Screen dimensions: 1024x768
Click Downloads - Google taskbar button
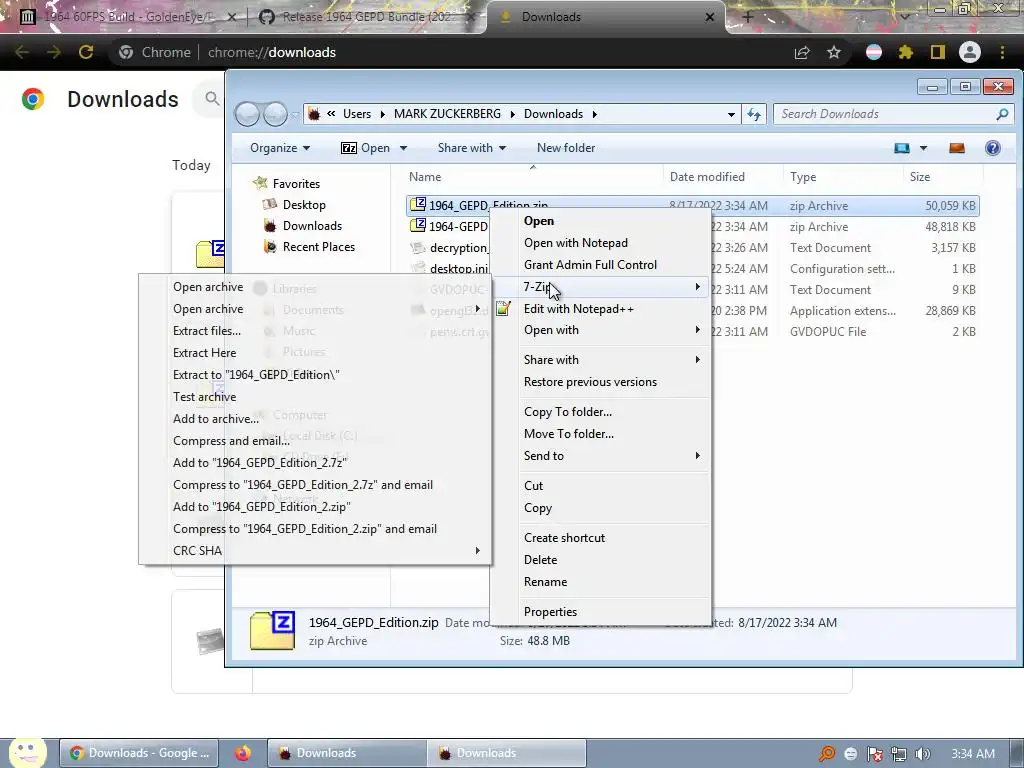click(138, 753)
